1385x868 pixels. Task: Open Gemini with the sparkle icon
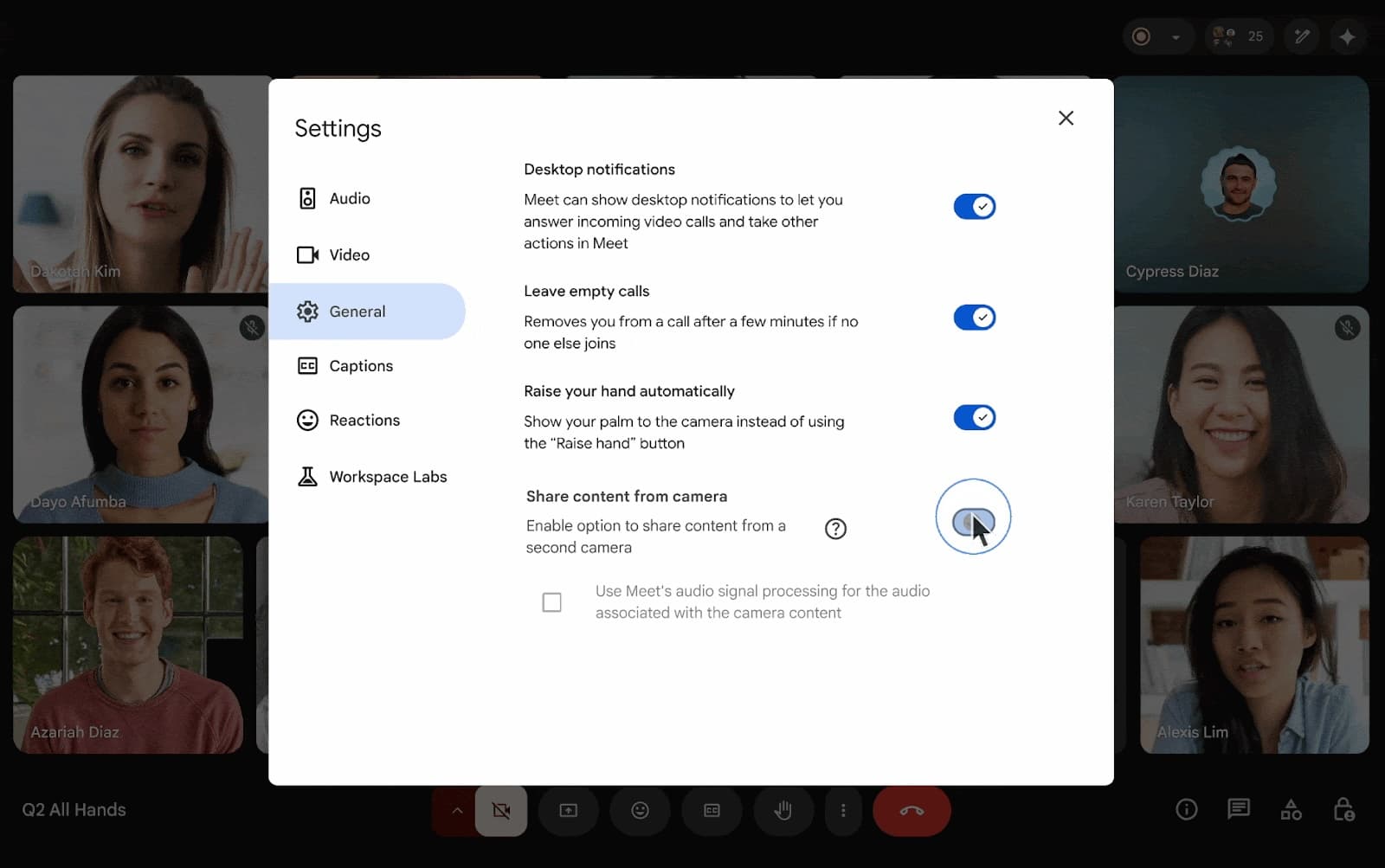[x=1347, y=36]
